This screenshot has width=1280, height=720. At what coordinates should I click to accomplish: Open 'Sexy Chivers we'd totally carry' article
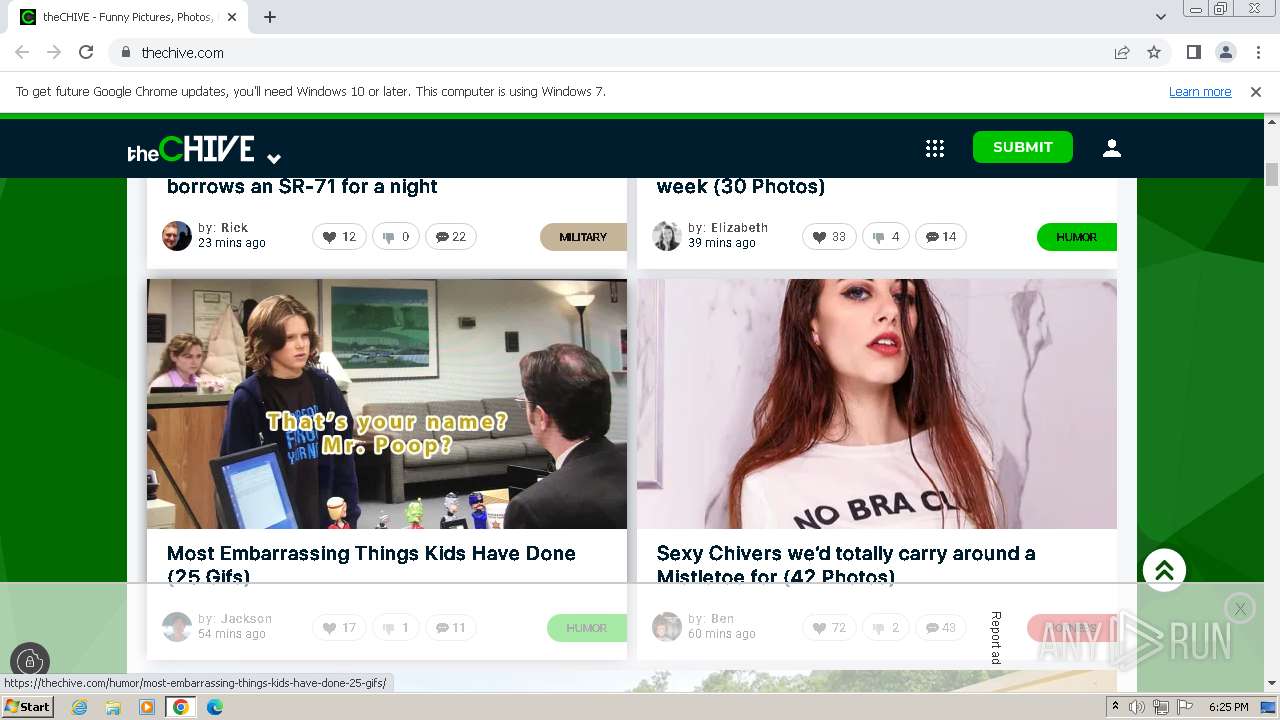click(x=846, y=564)
